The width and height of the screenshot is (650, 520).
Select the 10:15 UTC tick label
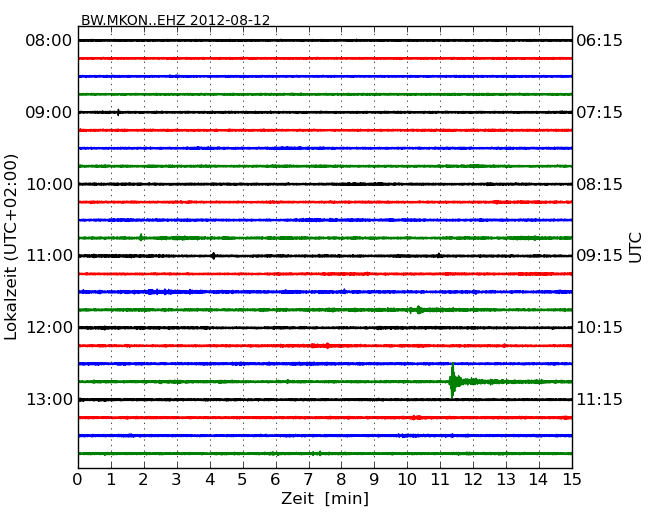coord(599,328)
